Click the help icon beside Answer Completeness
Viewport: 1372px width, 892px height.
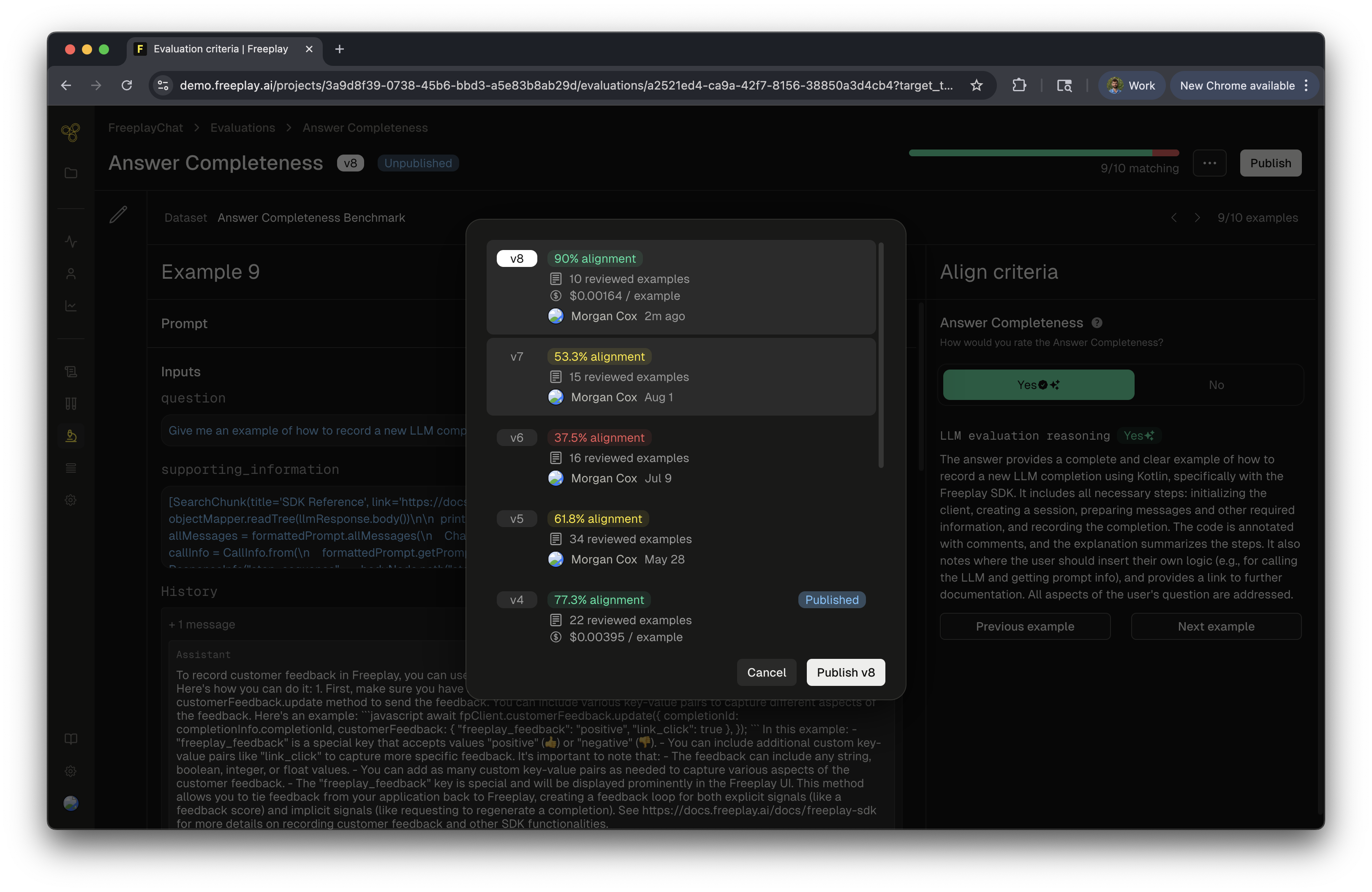tap(1097, 323)
